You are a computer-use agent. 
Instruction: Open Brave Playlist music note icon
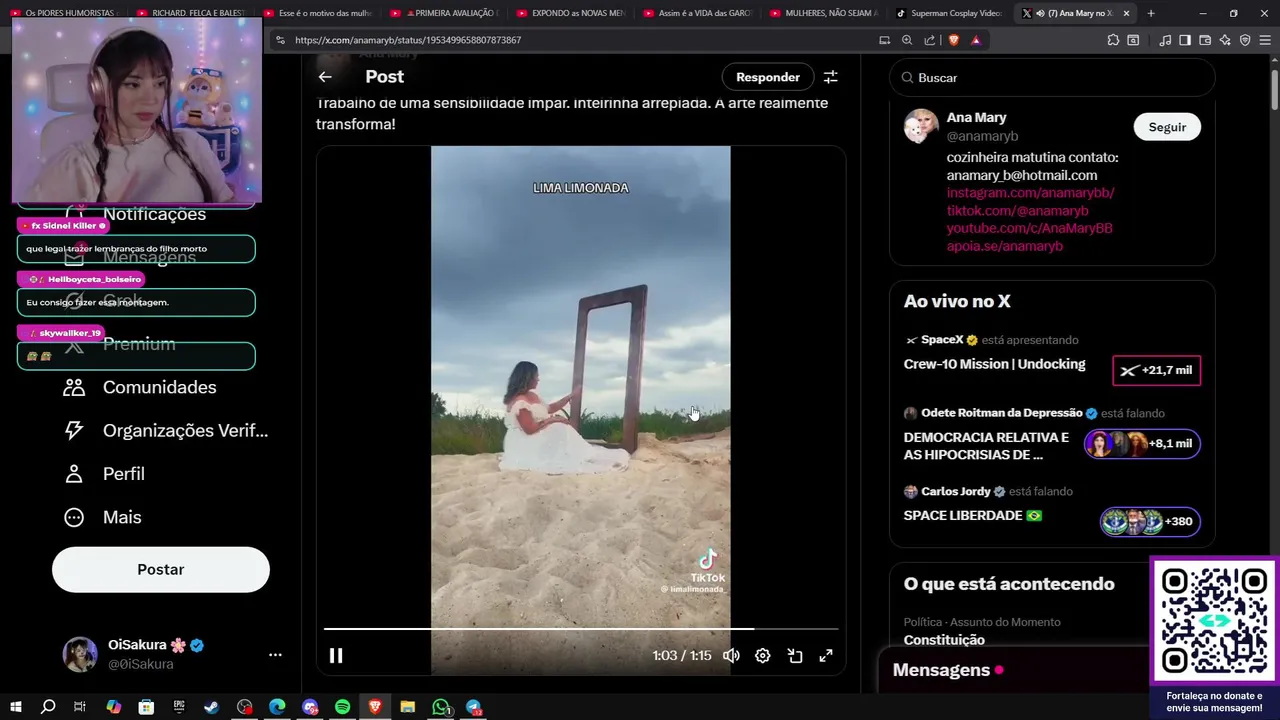pyautogui.click(x=1165, y=40)
